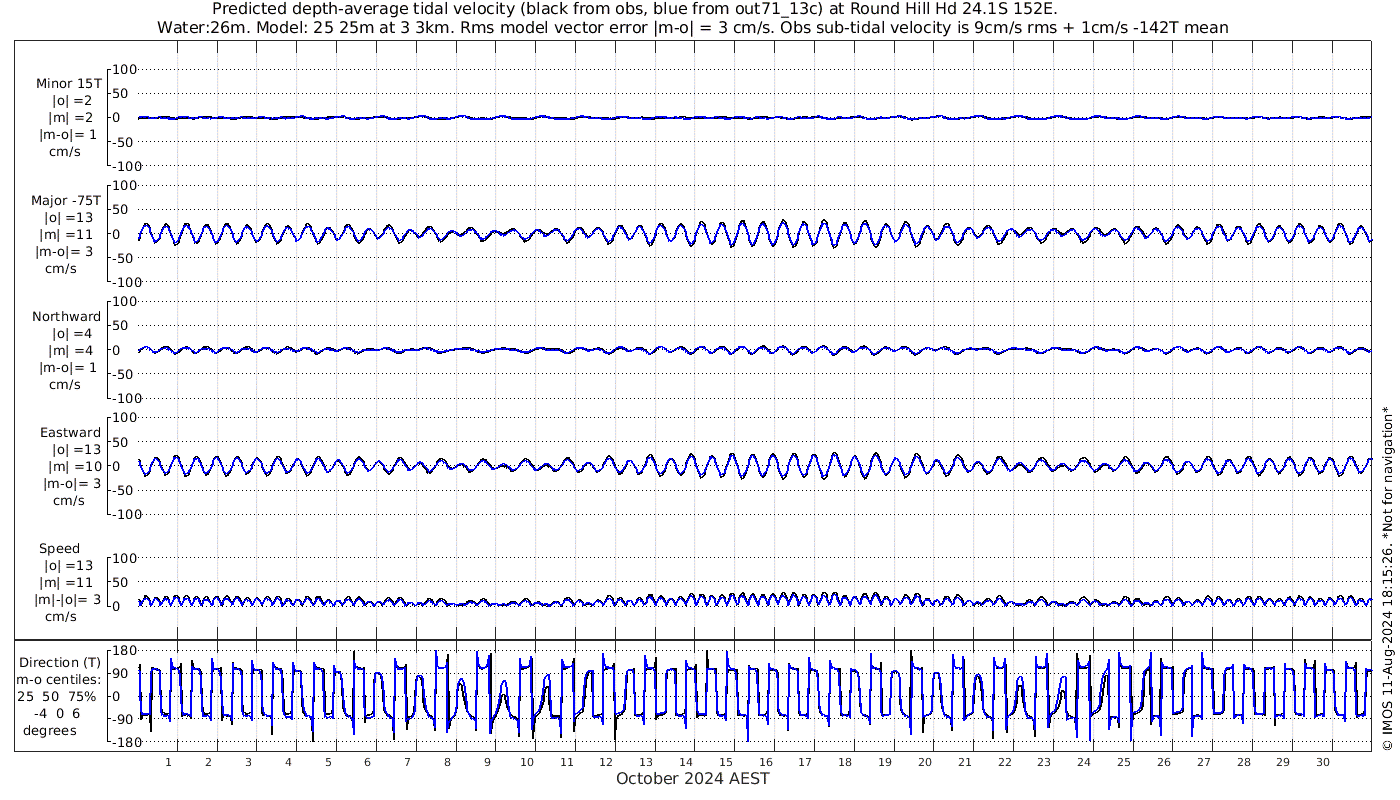Click the '|m-o|= 1' value under Minor 15T
The image size is (1400, 800).
tap(68, 135)
